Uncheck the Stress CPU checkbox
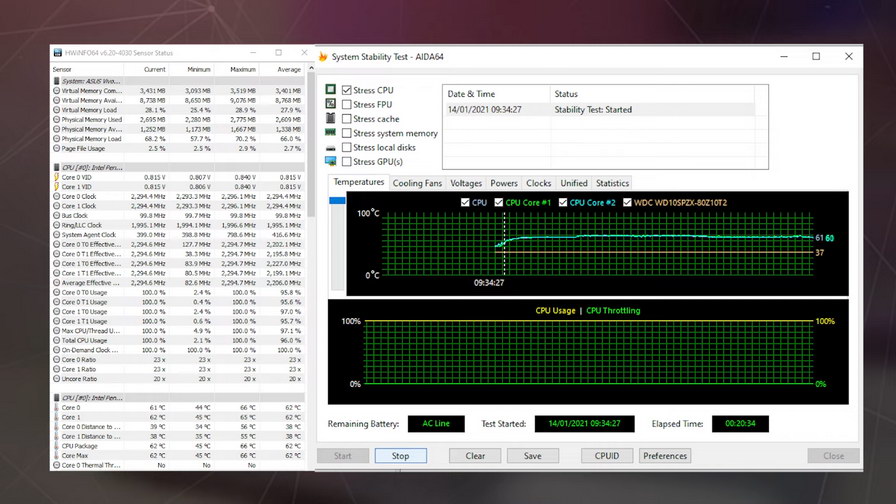 coord(347,90)
